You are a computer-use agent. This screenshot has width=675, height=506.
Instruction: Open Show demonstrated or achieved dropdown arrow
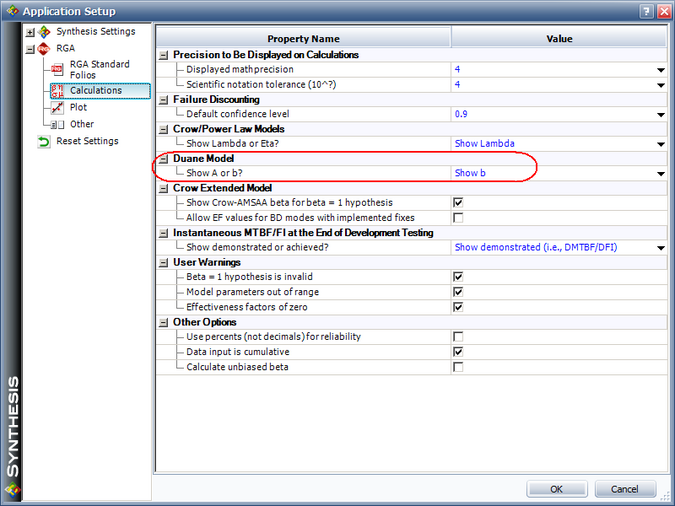pyautogui.click(x=661, y=248)
